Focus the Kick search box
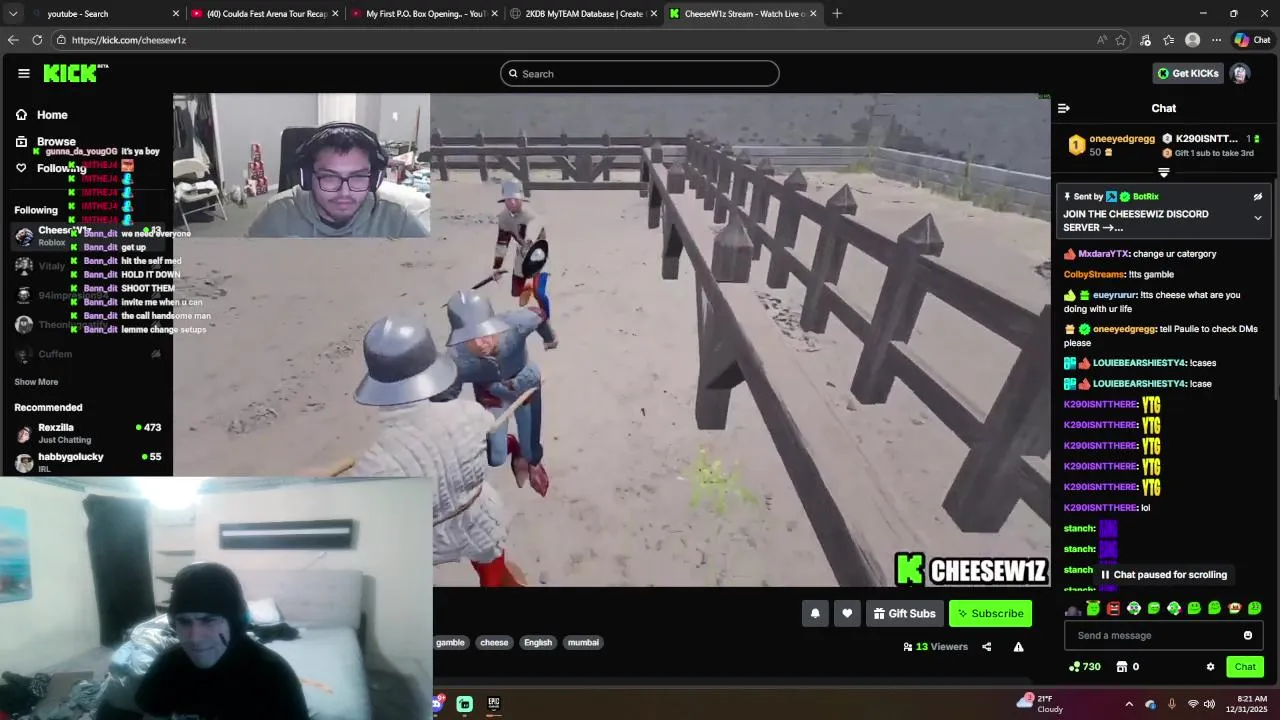Screen dimensions: 1280x720 [640, 74]
